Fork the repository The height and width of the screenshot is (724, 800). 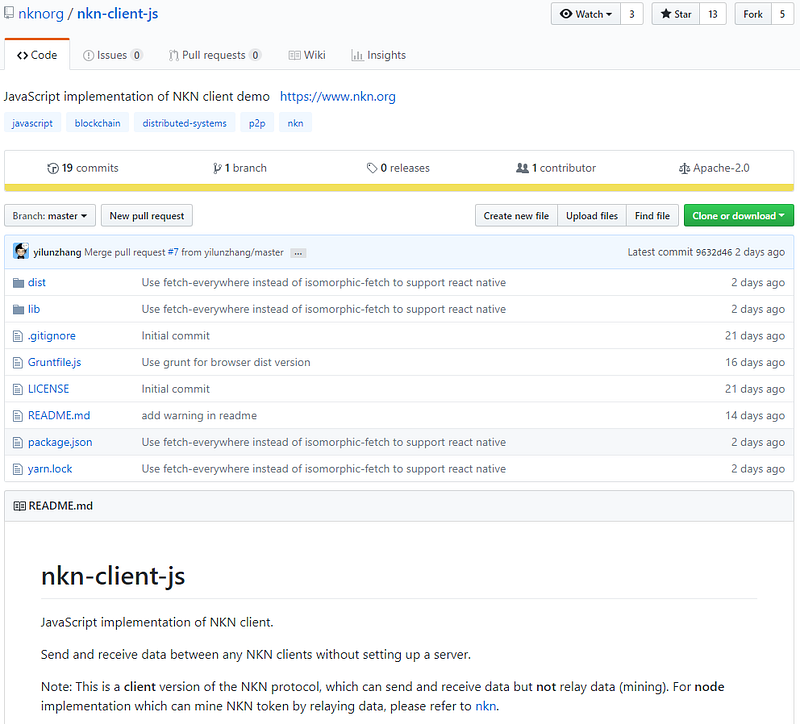753,14
